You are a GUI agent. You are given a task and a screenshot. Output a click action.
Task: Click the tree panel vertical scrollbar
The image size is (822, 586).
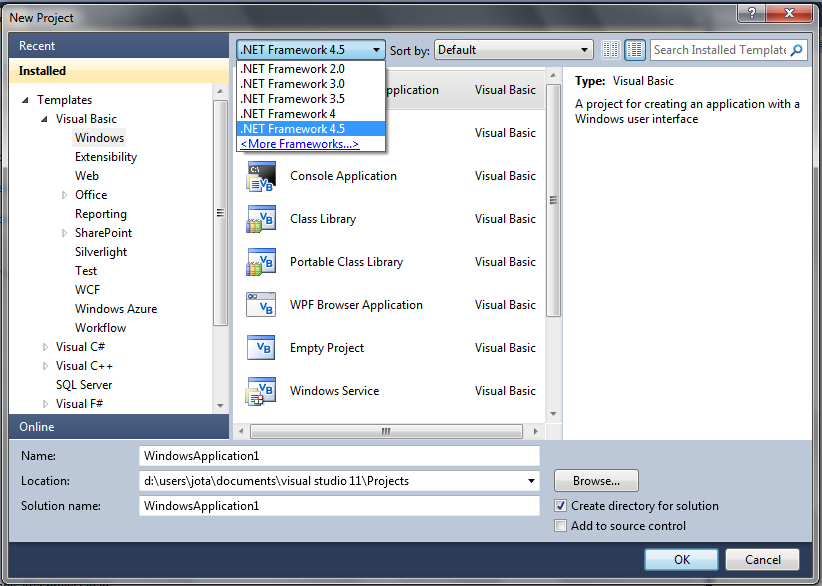click(x=220, y=213)
